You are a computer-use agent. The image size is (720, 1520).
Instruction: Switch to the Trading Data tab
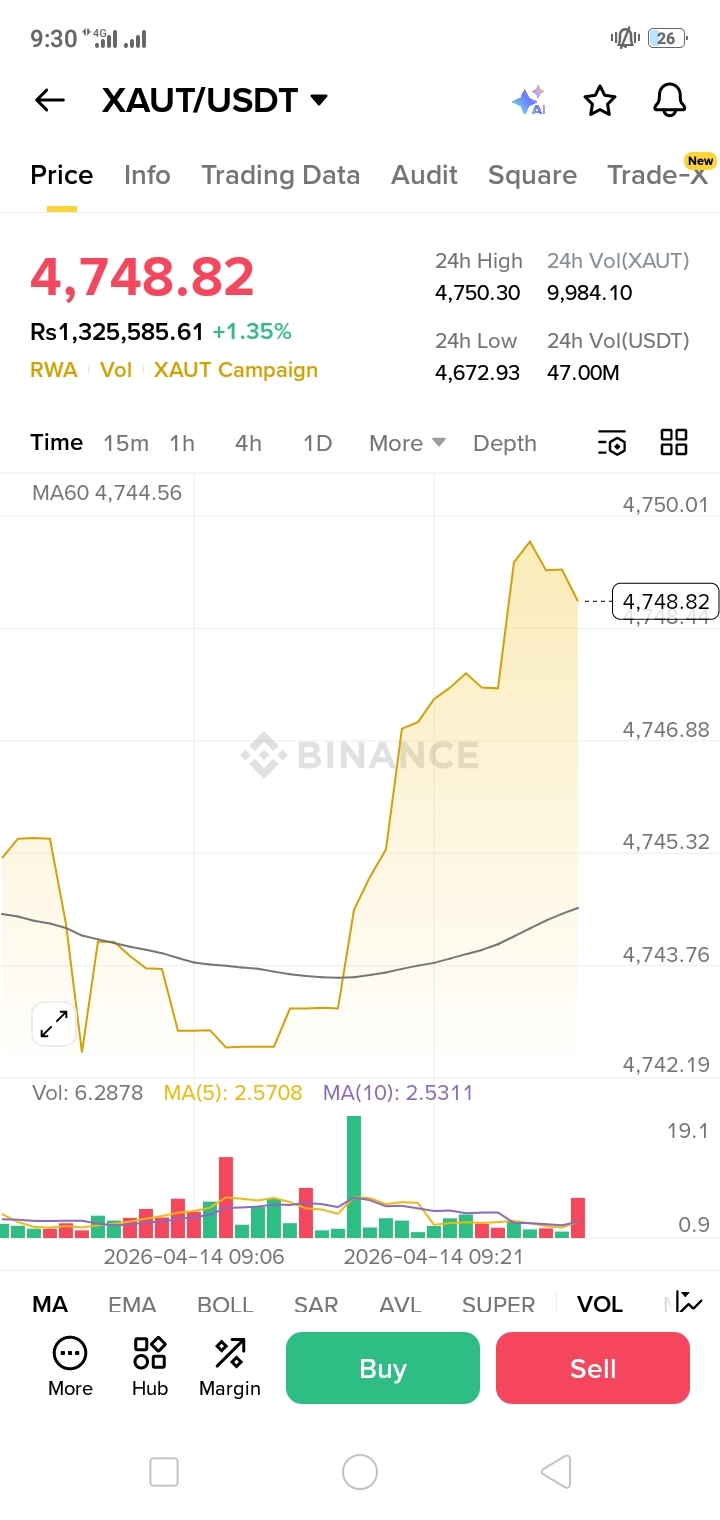[280, 175]
